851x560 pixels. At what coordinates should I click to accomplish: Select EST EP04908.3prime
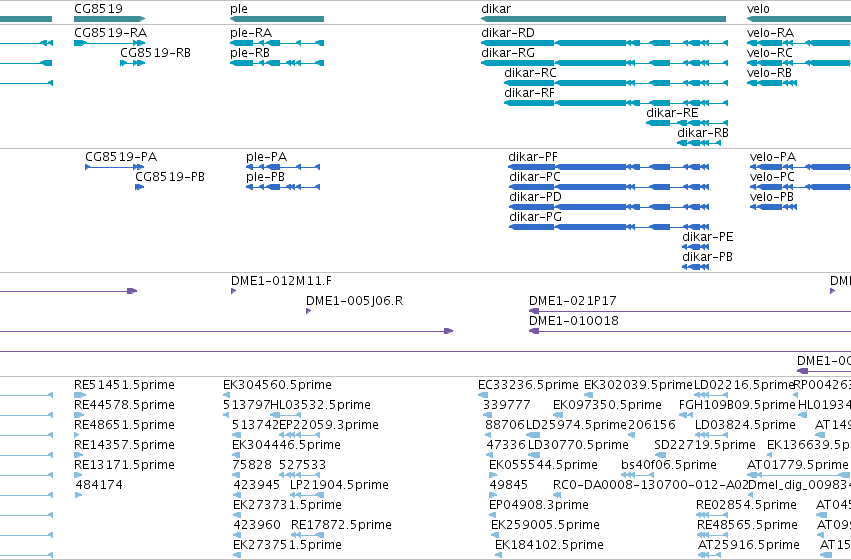pyautogui.click(x=492, y=515)
